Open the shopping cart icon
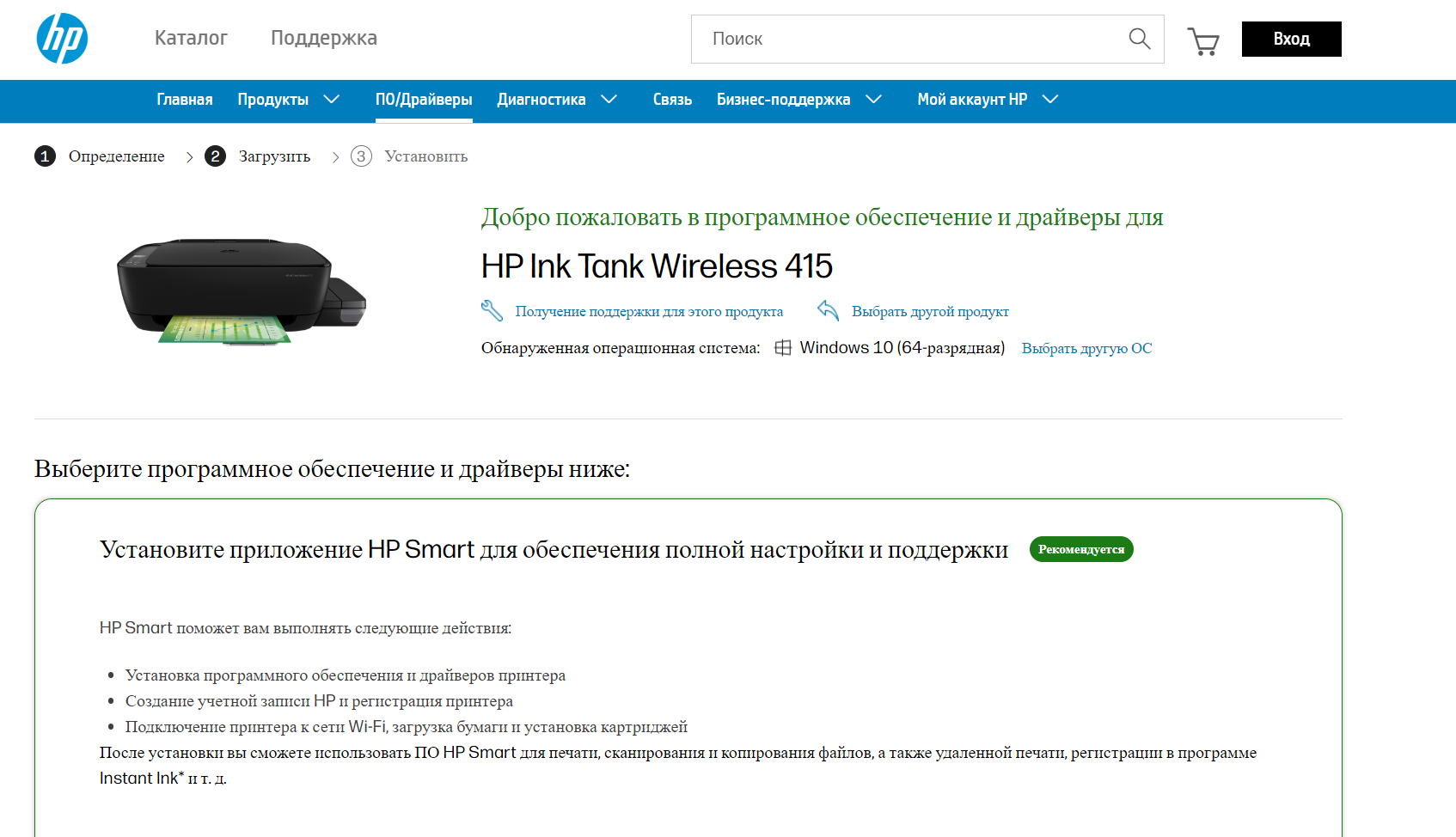Viewport: 1456px width, 837px height. coord(1203,40)
